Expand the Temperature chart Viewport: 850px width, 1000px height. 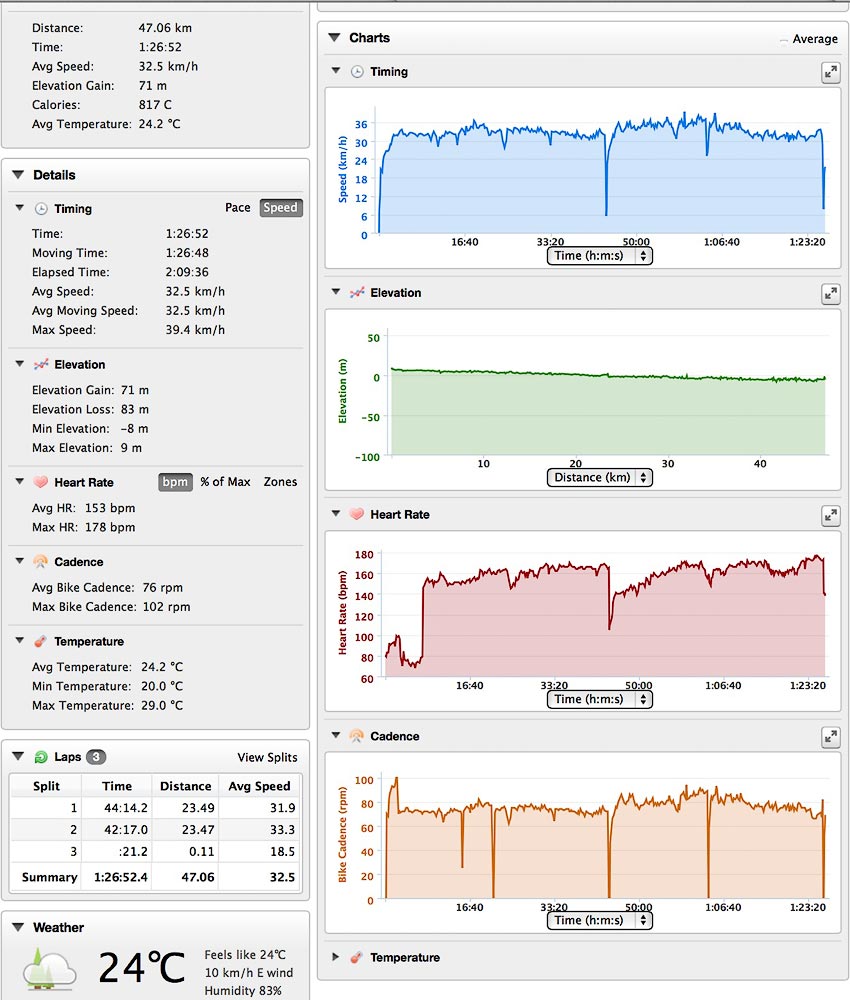(x=335, y=957)
